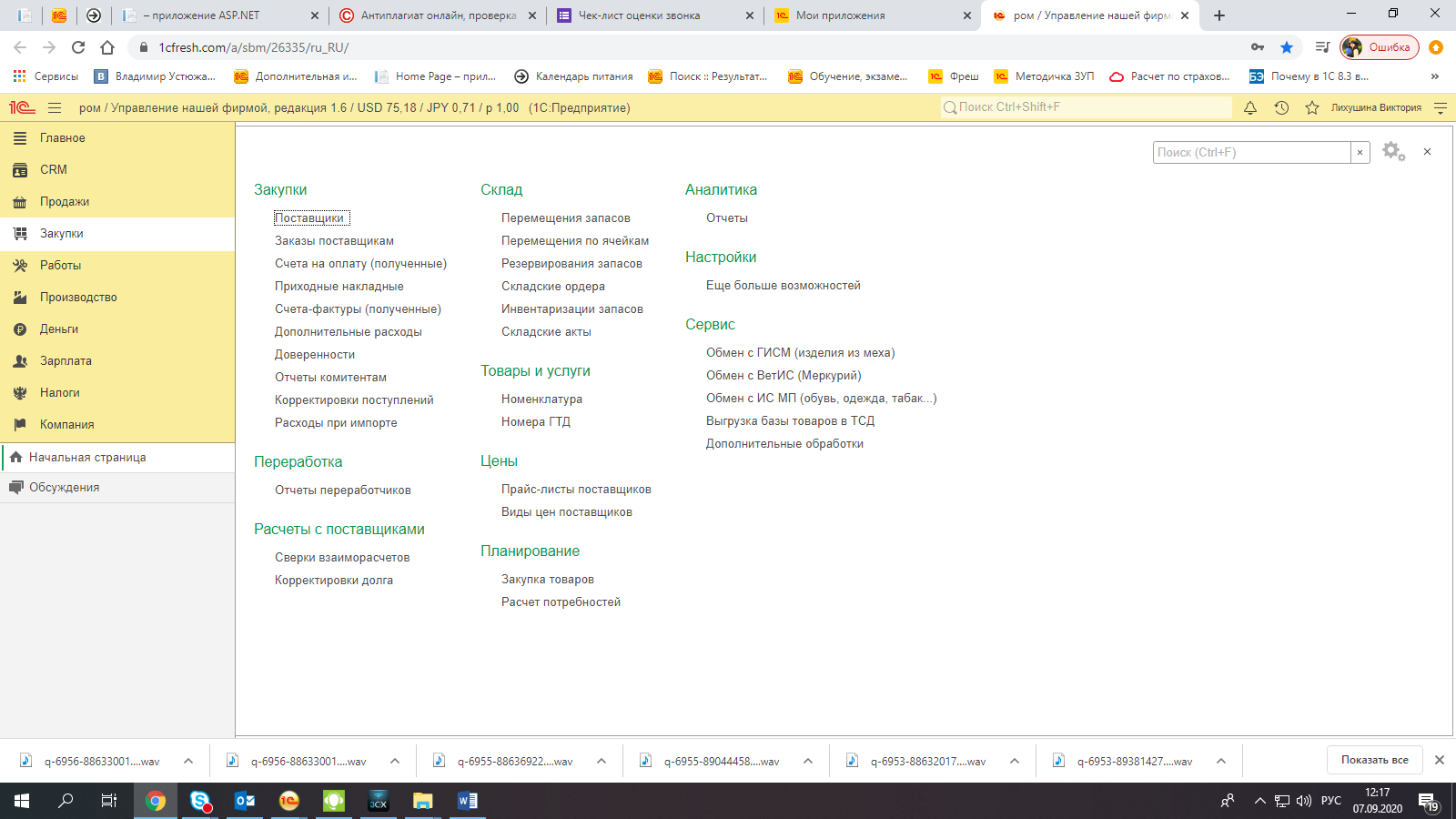Image resolution: width=1456 pixels, height=819 pixels.
Task: Switch to the Мои приложения browser tab
Action: pos(873,15)
